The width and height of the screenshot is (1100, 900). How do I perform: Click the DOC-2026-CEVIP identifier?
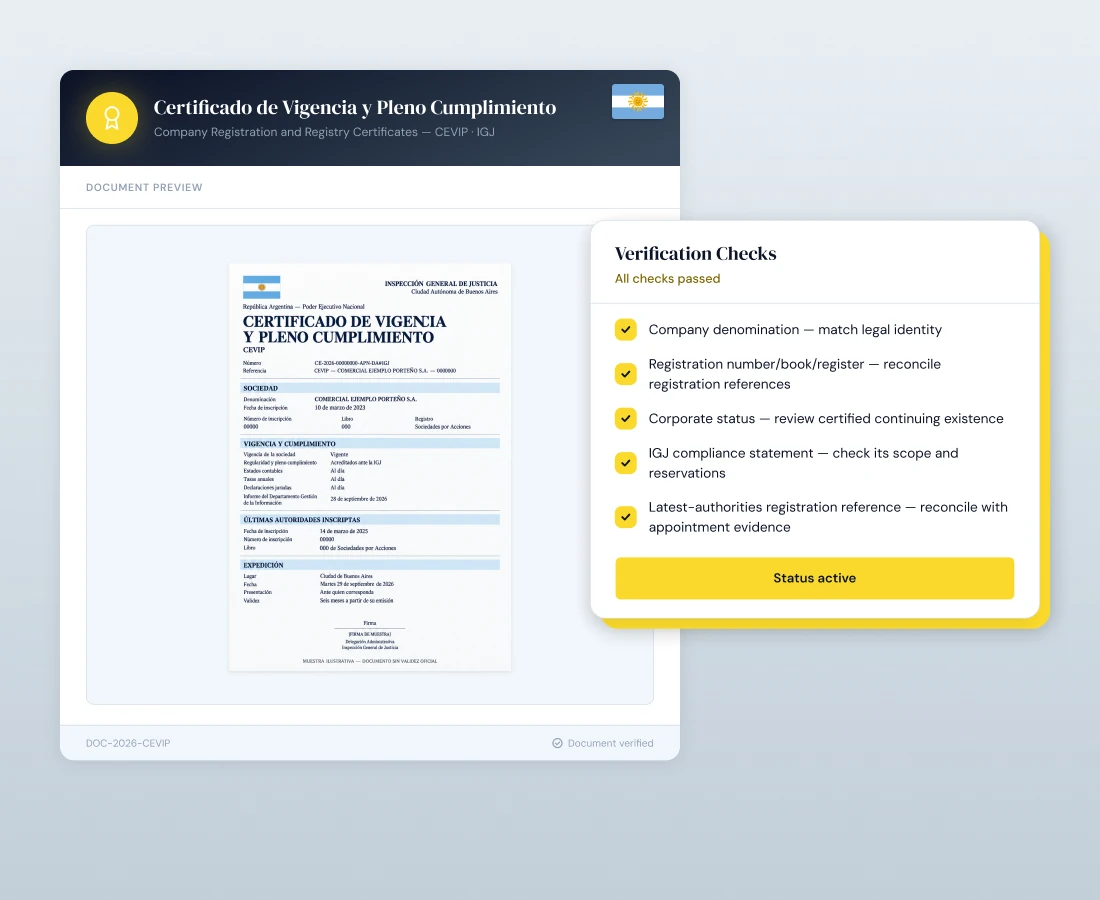128,743
